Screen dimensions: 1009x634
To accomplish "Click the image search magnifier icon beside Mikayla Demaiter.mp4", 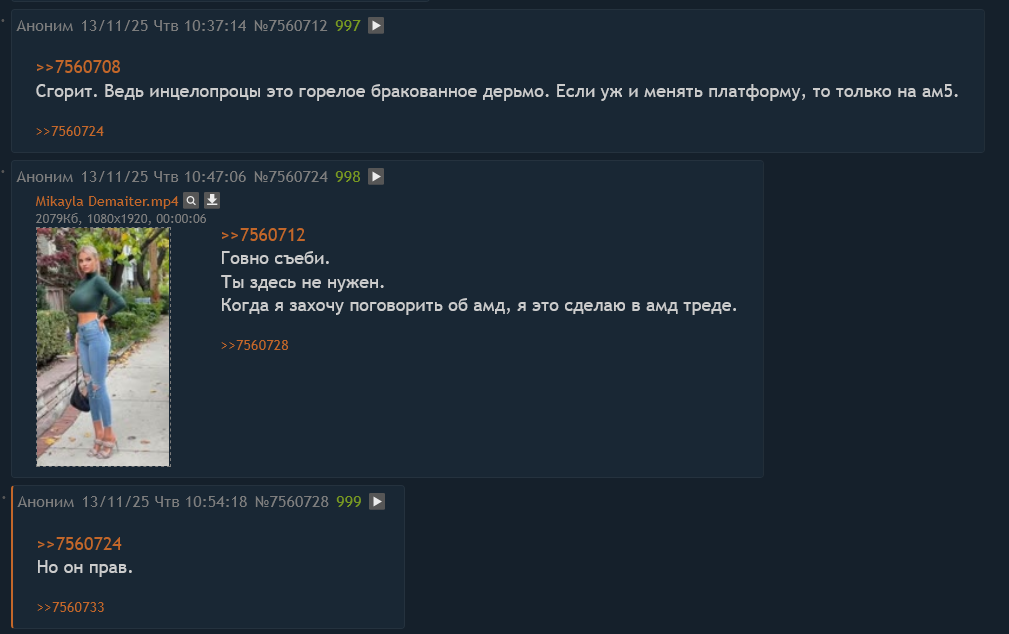I will point(191,201).
